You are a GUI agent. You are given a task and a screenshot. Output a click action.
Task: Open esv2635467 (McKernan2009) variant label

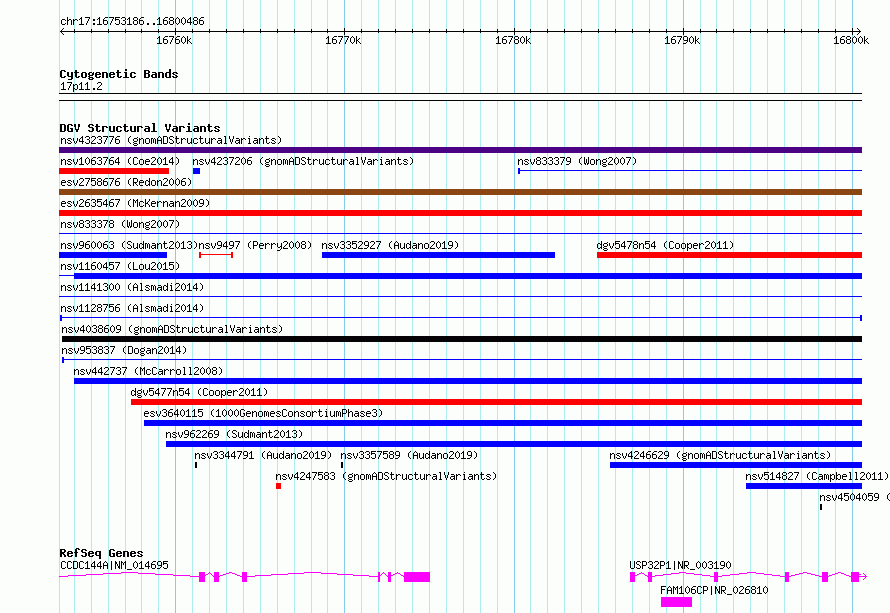(135, 203)
